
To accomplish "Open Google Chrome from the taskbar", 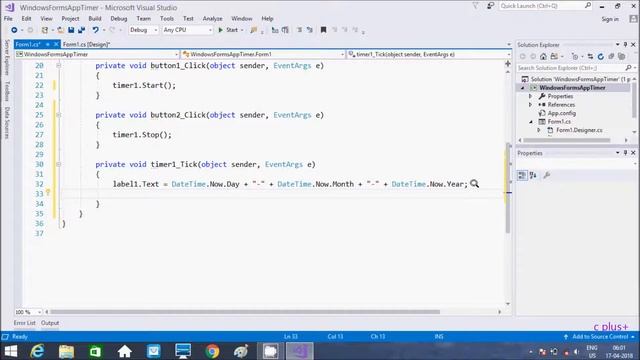I will [212, 351].
